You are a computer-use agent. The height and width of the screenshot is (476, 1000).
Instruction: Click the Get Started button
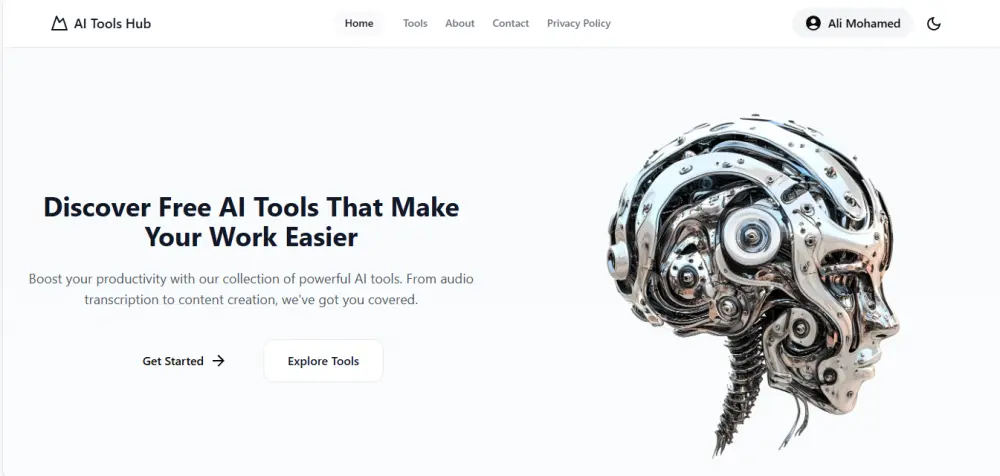[184, 361]
